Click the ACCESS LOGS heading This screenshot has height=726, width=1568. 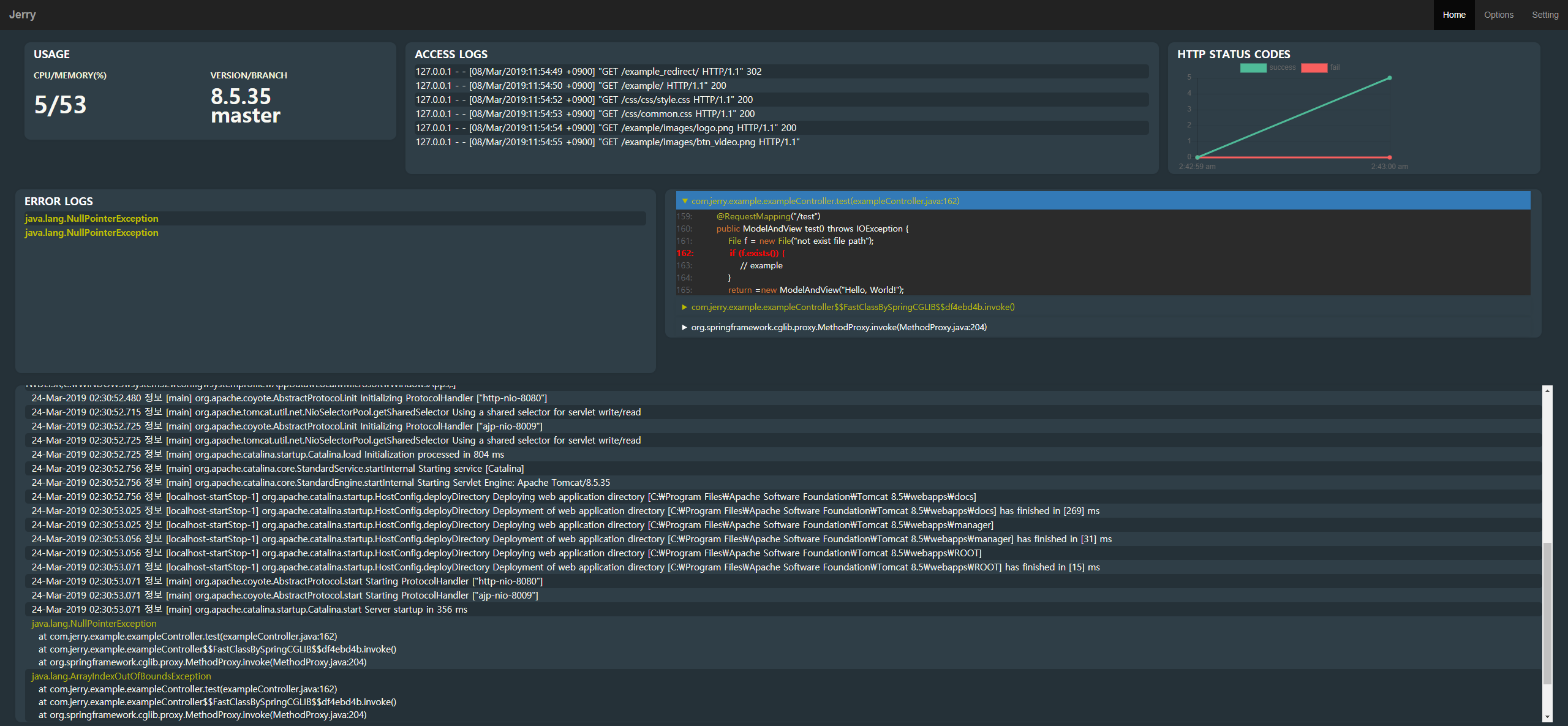point(451,55)
